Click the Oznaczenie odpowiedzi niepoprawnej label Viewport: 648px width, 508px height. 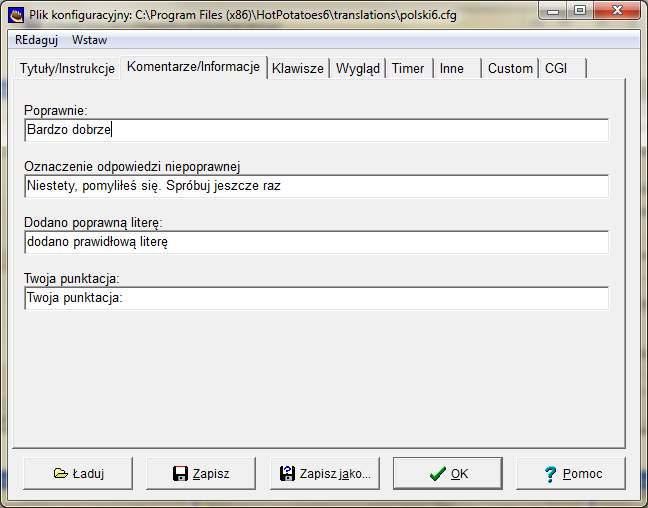(x=132, y=167)
